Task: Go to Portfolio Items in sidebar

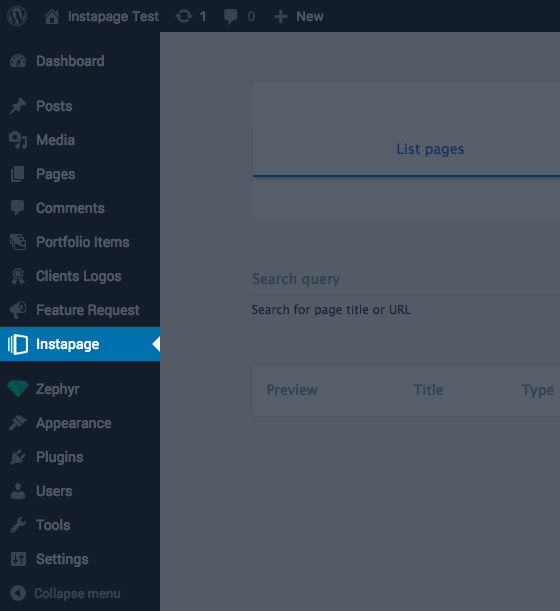Action: 80,242
